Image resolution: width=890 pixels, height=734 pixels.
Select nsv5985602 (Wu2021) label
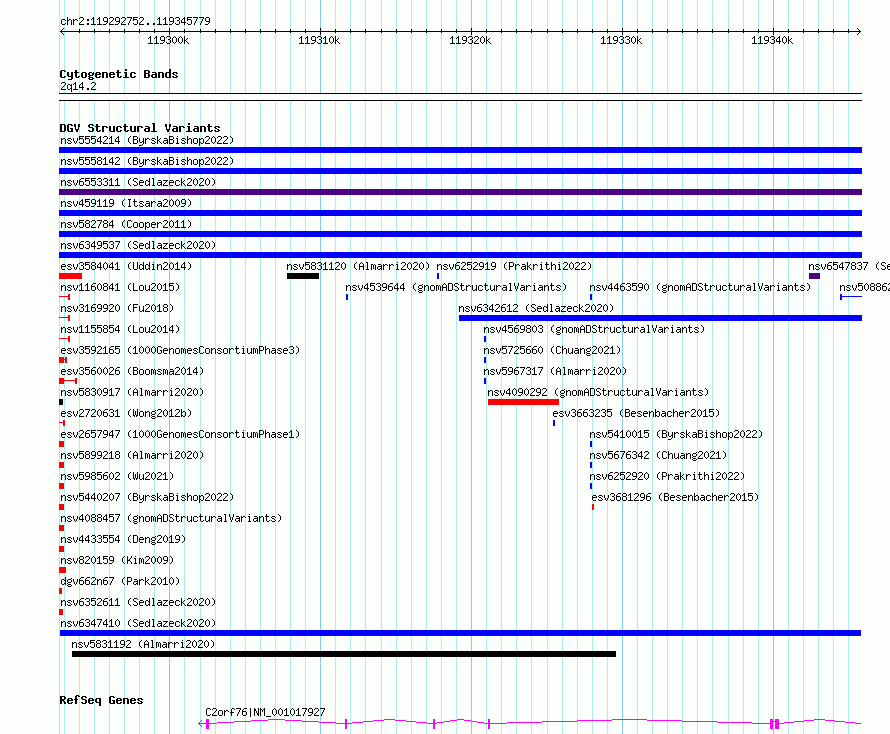coord(117,476)
